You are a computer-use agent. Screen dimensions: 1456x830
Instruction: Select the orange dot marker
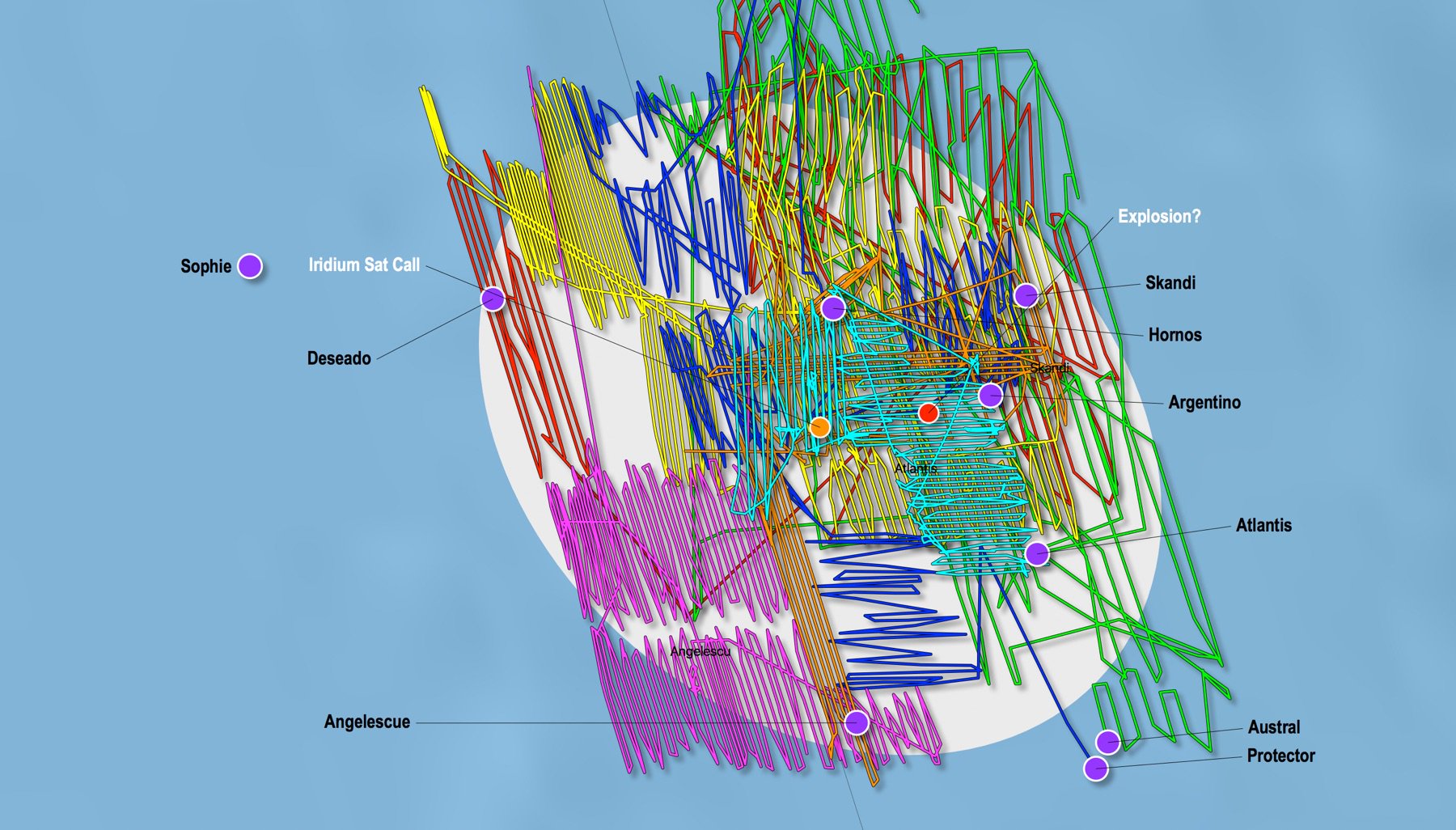pos(820,427)
